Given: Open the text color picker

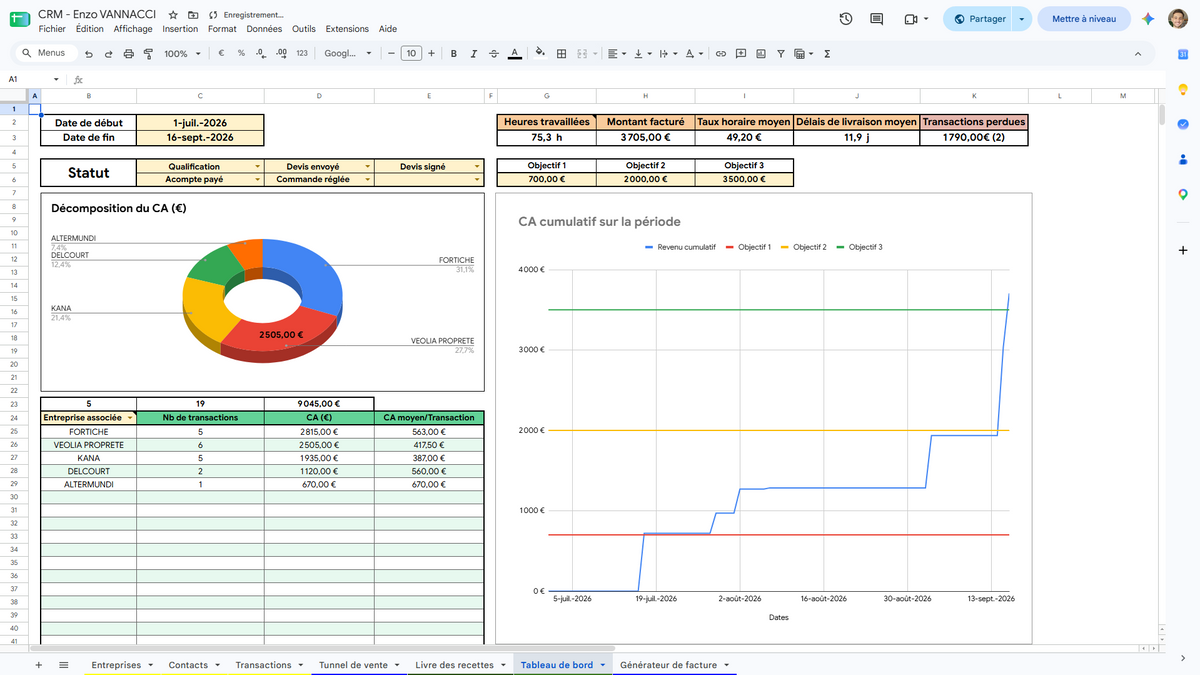Looking at the screenshot, I should (x=514, y=54).
